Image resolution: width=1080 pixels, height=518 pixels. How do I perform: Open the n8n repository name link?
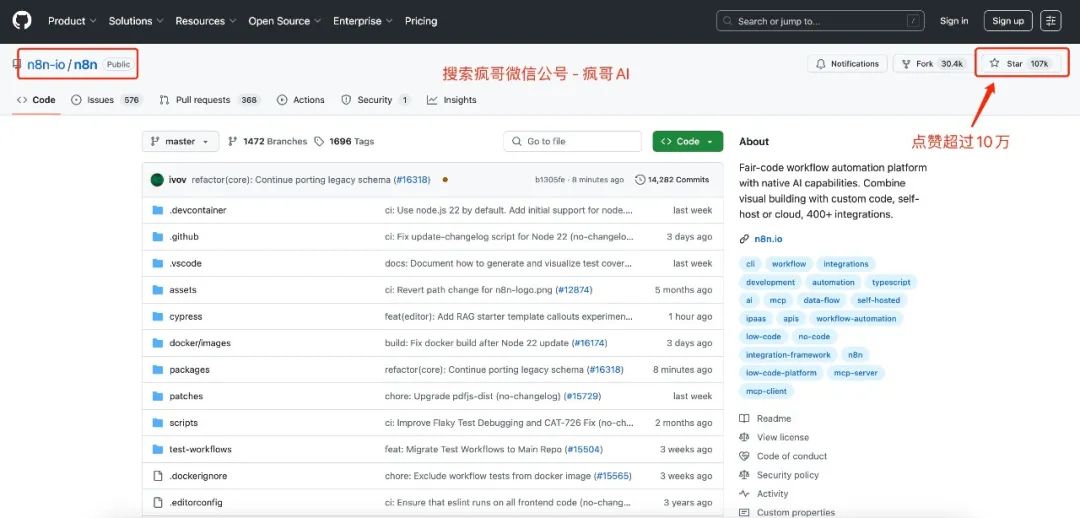85,64
